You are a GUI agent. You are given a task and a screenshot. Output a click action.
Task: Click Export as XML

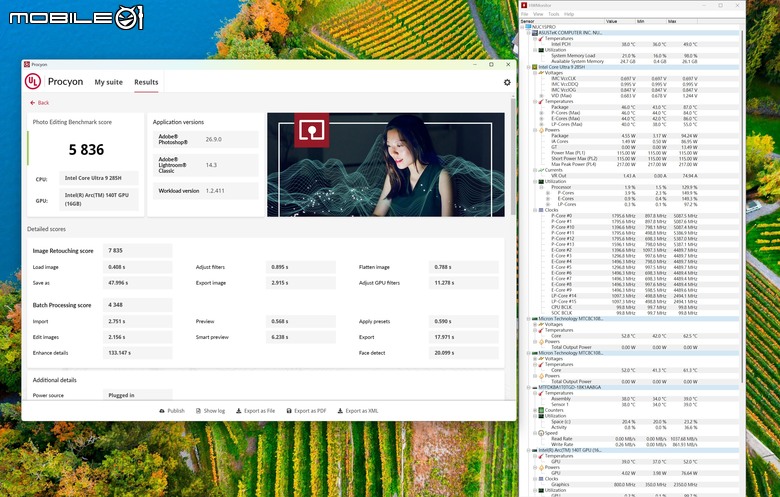(x=358, y=411)
